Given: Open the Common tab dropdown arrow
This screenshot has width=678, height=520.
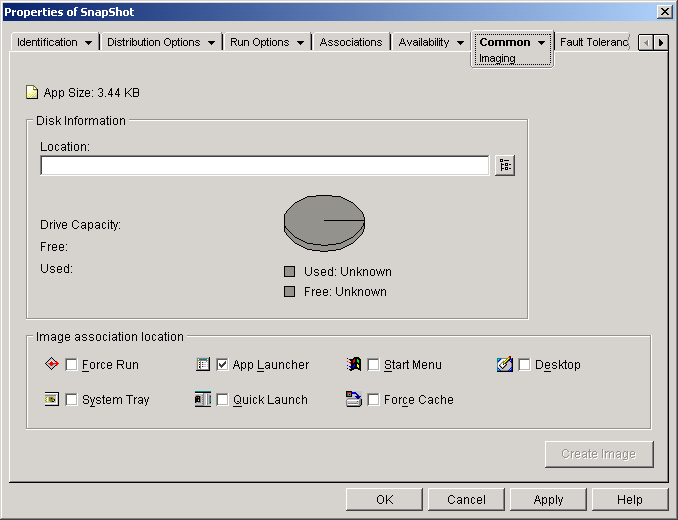Looking at the screenshot, I should click(541, 43).
